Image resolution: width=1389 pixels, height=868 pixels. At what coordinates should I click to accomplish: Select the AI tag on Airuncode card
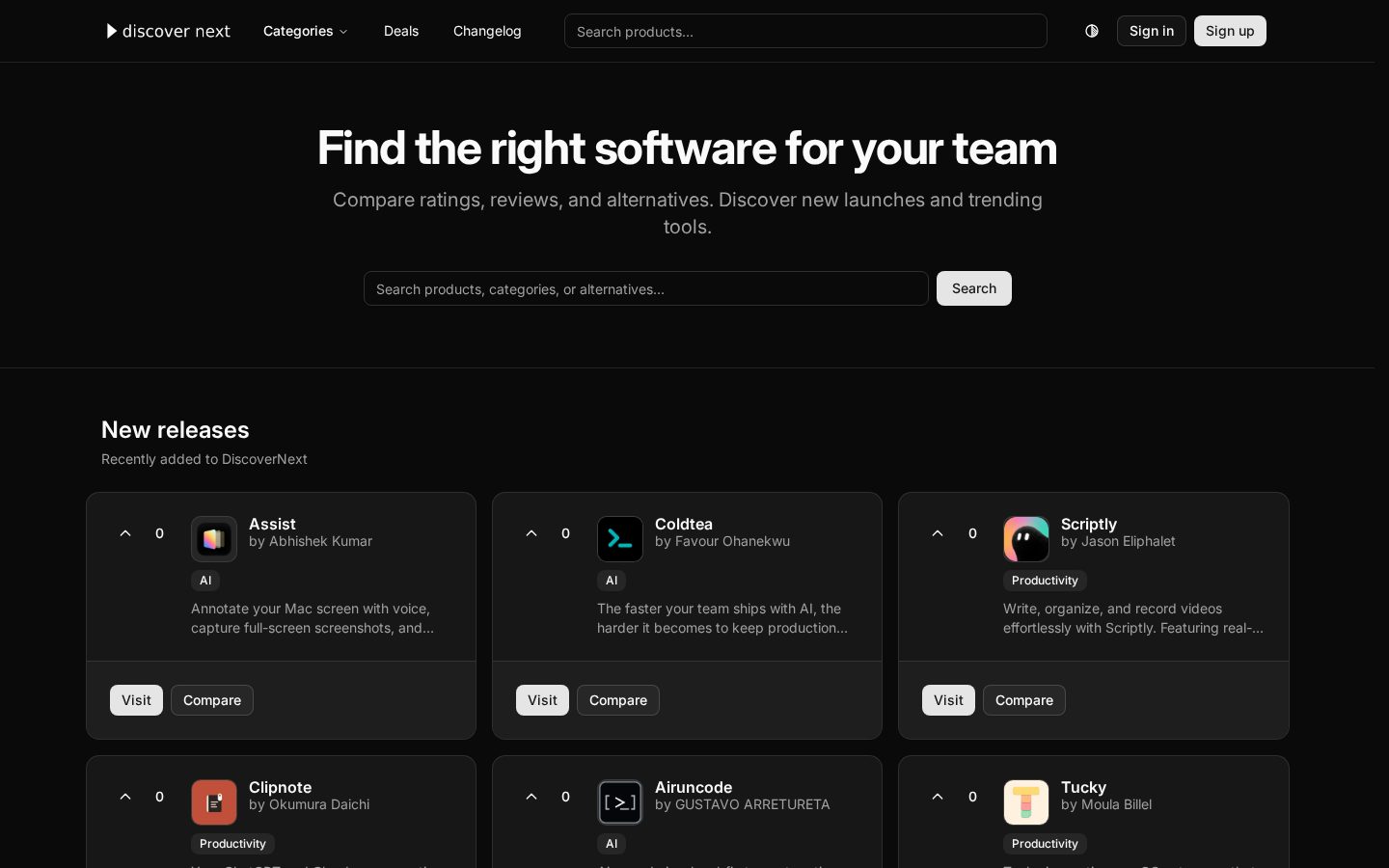(x=612, y=844)
